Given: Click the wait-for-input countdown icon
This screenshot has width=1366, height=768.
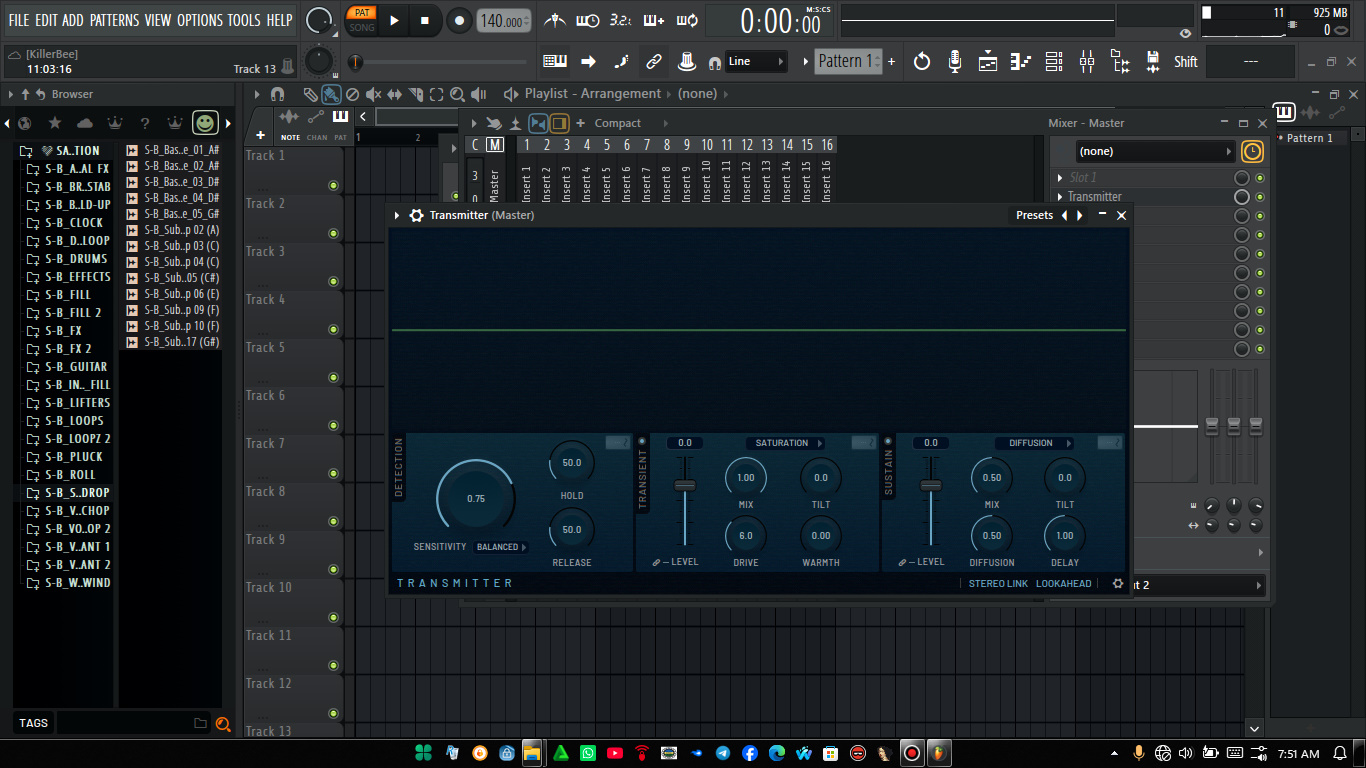Looking at the screenshot, I should pyautogui.click(x=588, y=21).
